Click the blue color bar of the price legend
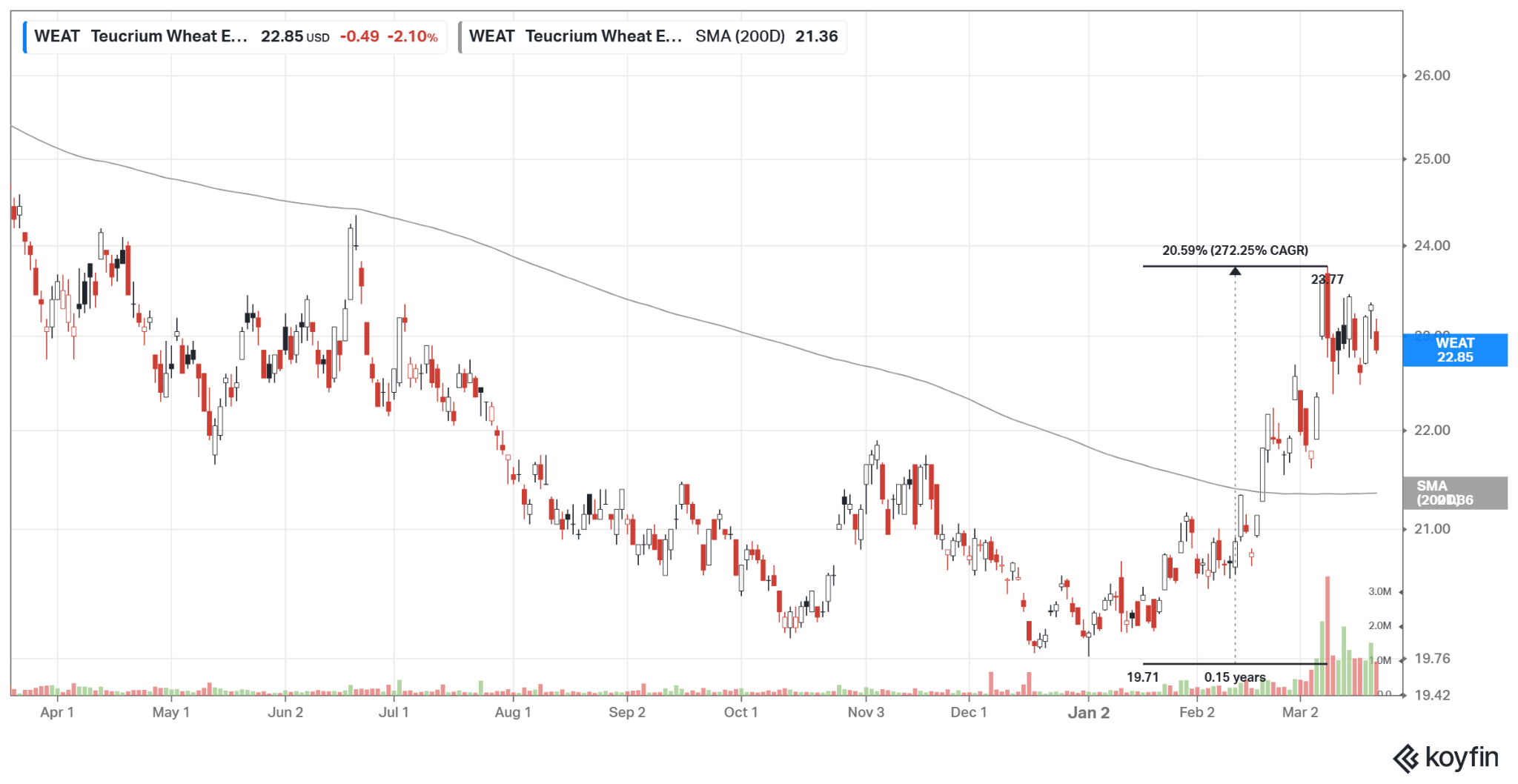 coord(25,37)
